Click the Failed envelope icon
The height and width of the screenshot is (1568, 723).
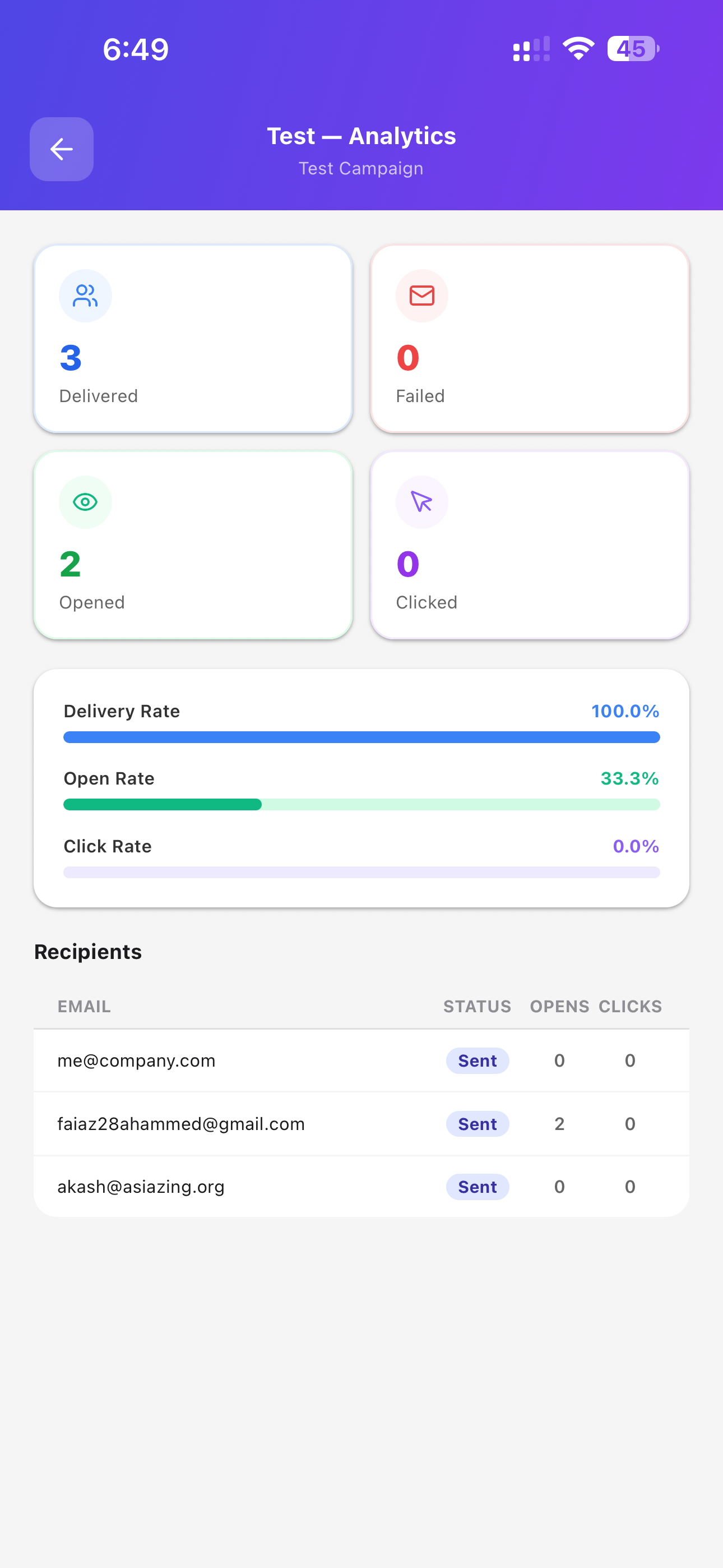coord(421,296)
